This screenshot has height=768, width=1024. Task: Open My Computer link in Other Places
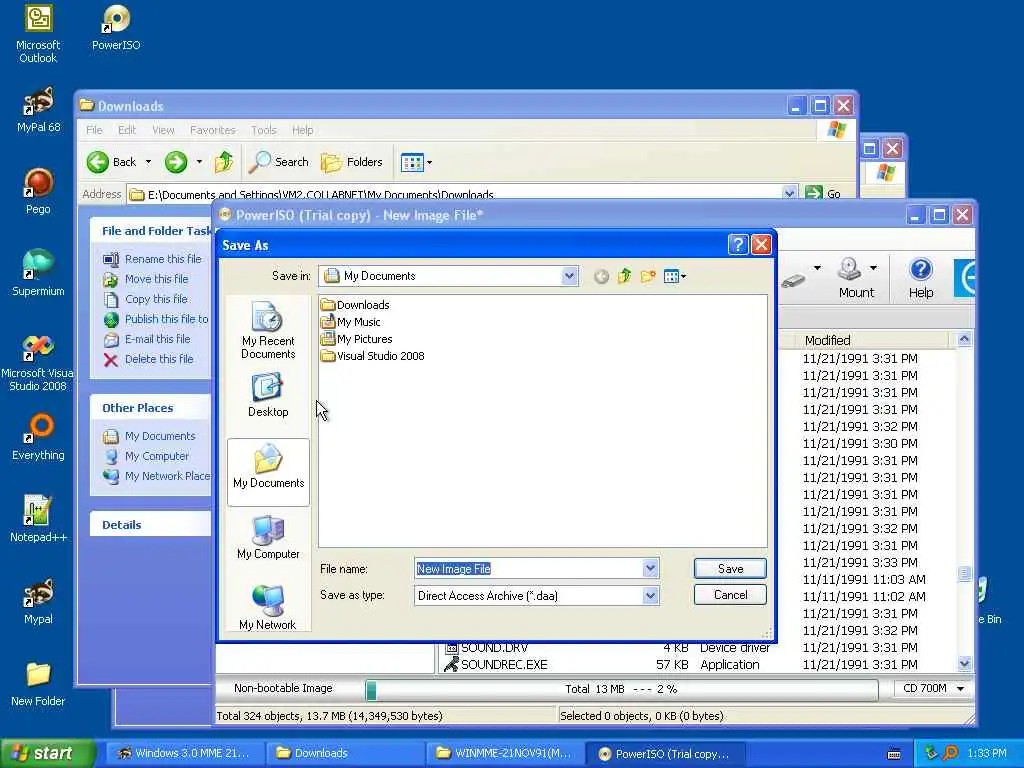[157, 456]
